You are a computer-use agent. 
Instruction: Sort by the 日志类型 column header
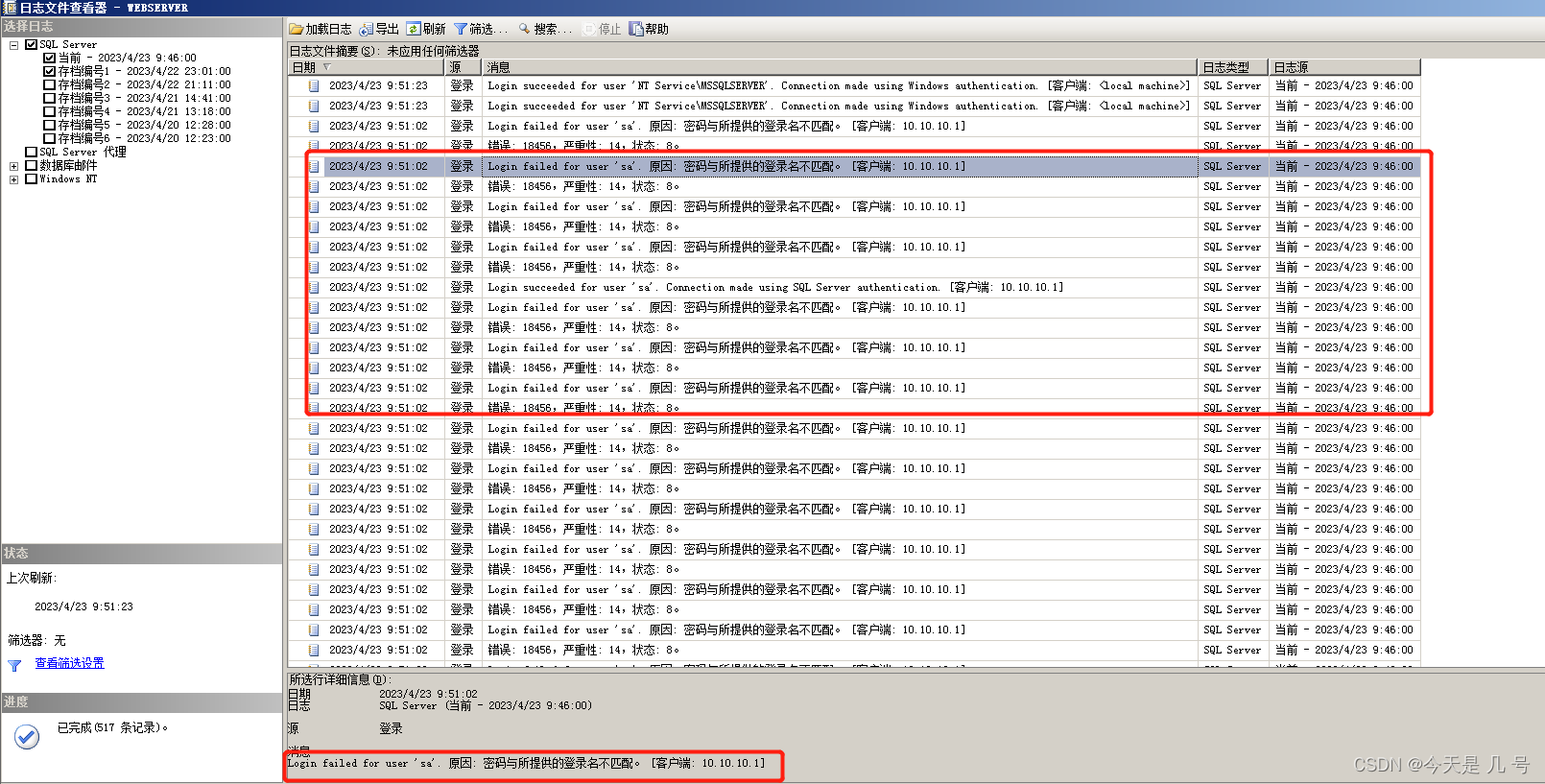pos(1233,67)
